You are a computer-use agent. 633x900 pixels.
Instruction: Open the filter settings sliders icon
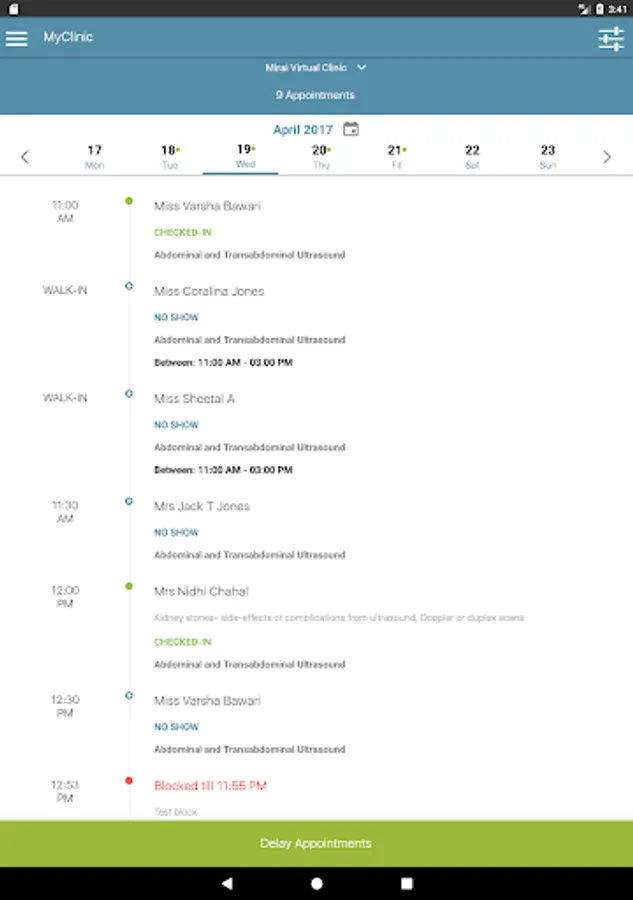point(610,39)
